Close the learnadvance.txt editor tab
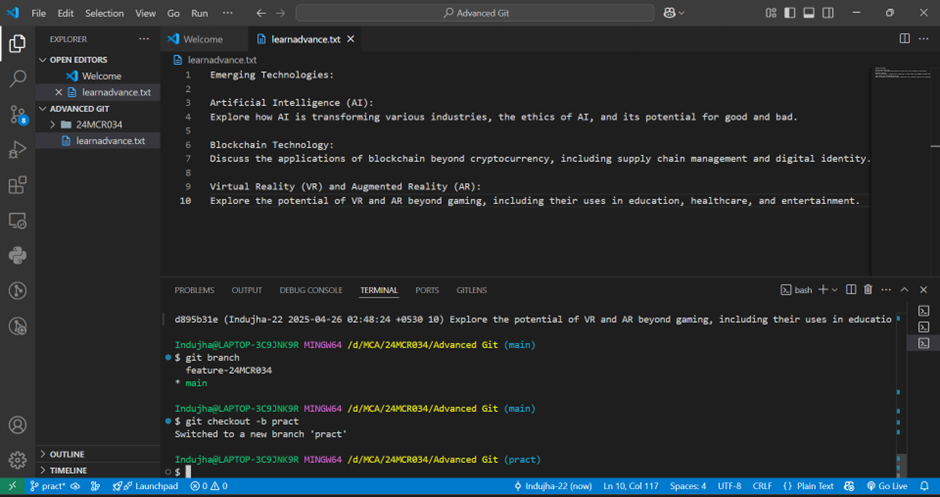 [351, 39]
